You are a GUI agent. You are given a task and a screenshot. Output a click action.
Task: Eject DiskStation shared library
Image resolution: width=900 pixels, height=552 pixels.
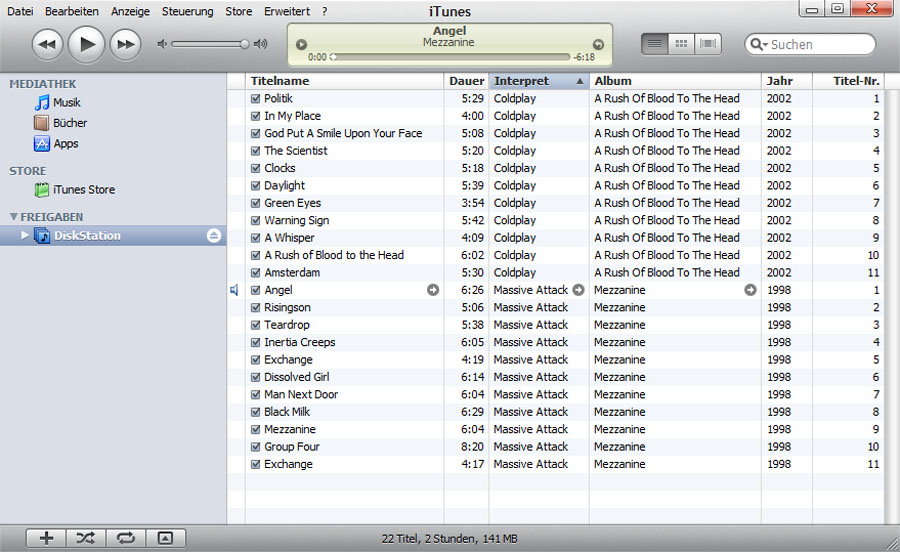click(214, 236)
